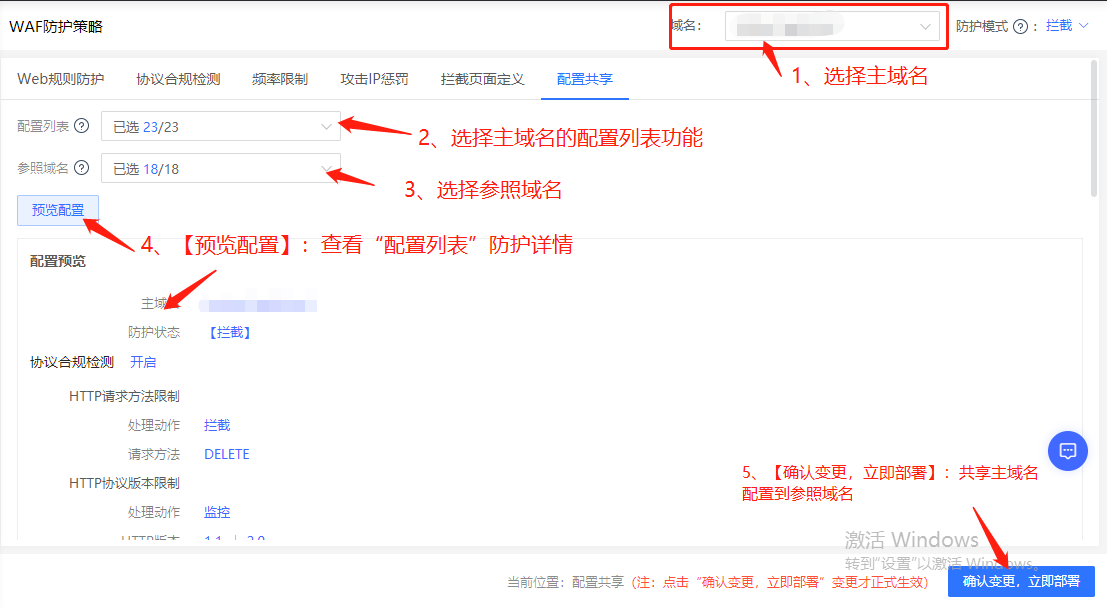Click 监控 action under HTTP协议版本限制
Viewport: 1107px width, 608px height.
coord(217,512)
